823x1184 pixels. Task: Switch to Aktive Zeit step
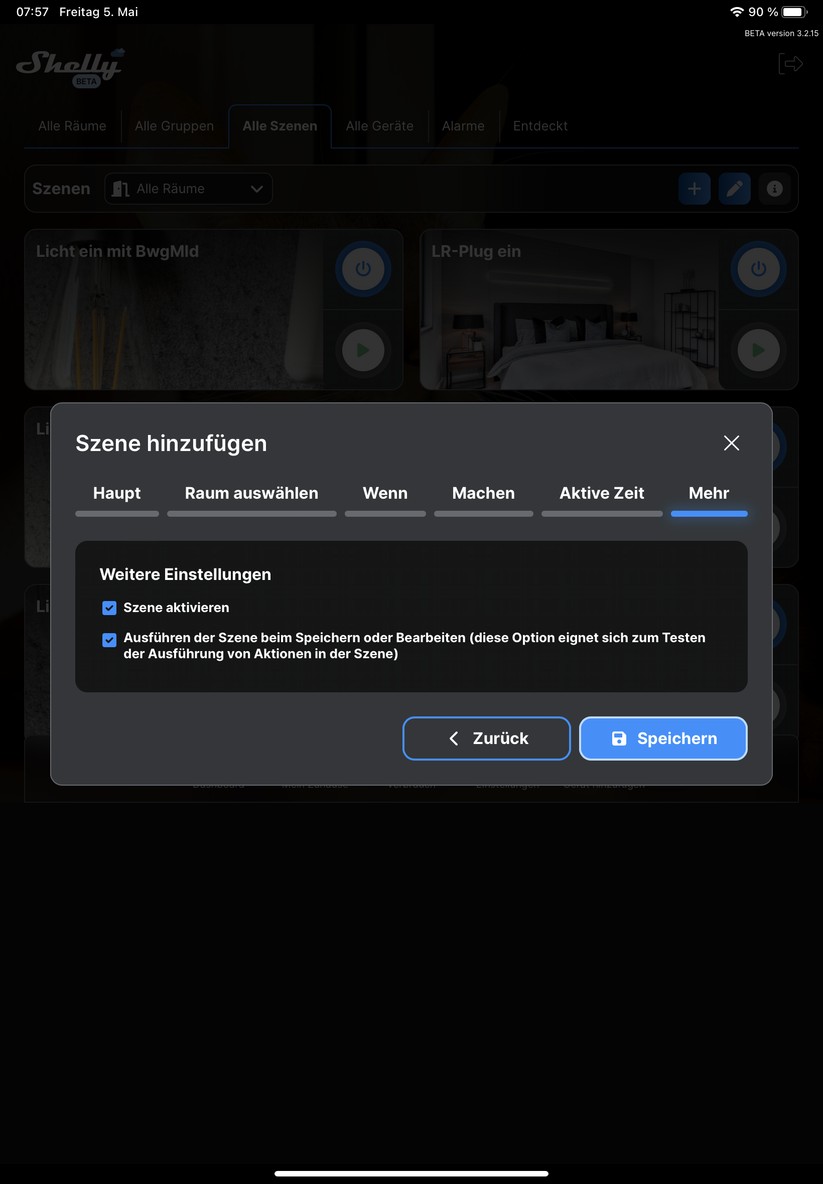pyautogui.click(x=601, y=494)
